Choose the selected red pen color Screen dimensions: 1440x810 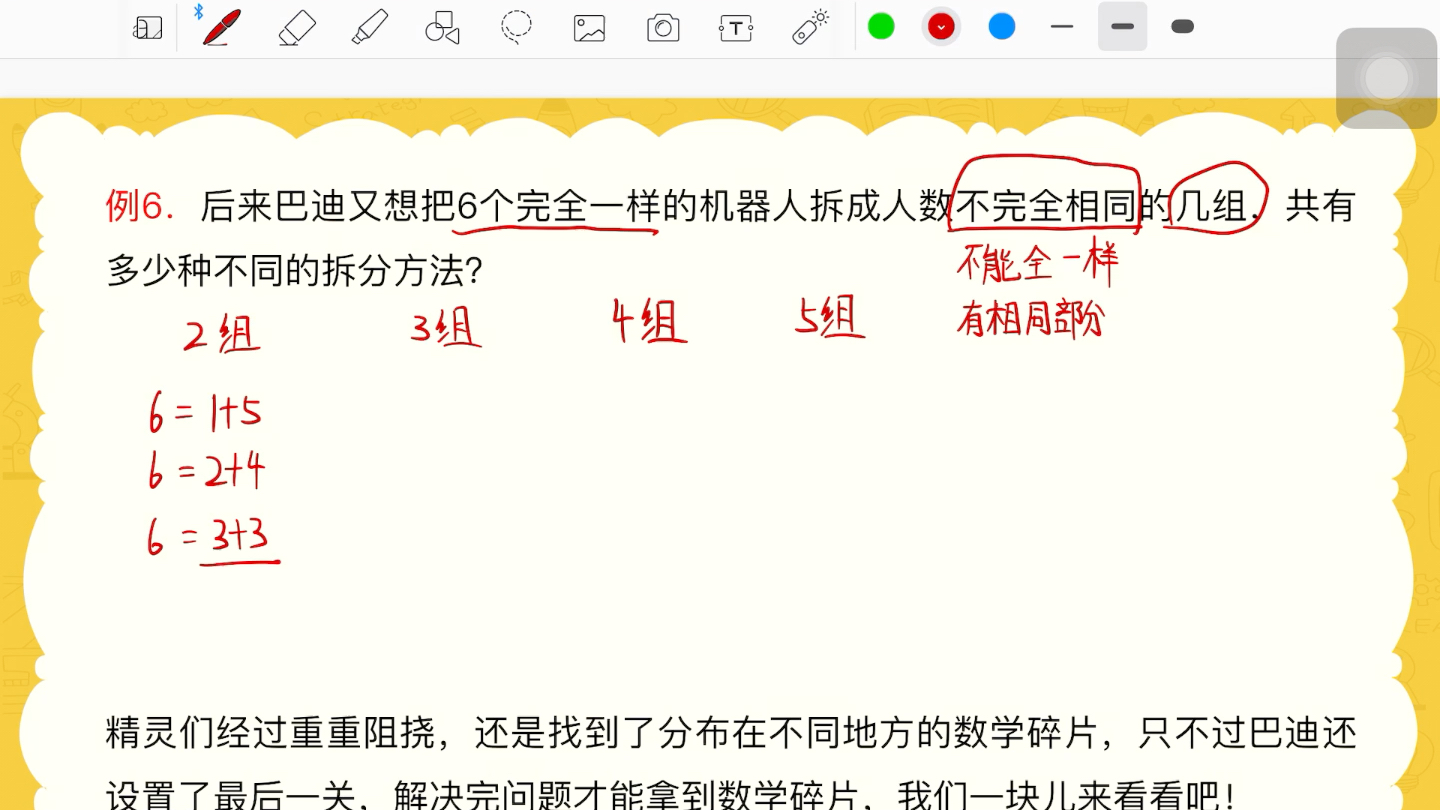[941, 27]
